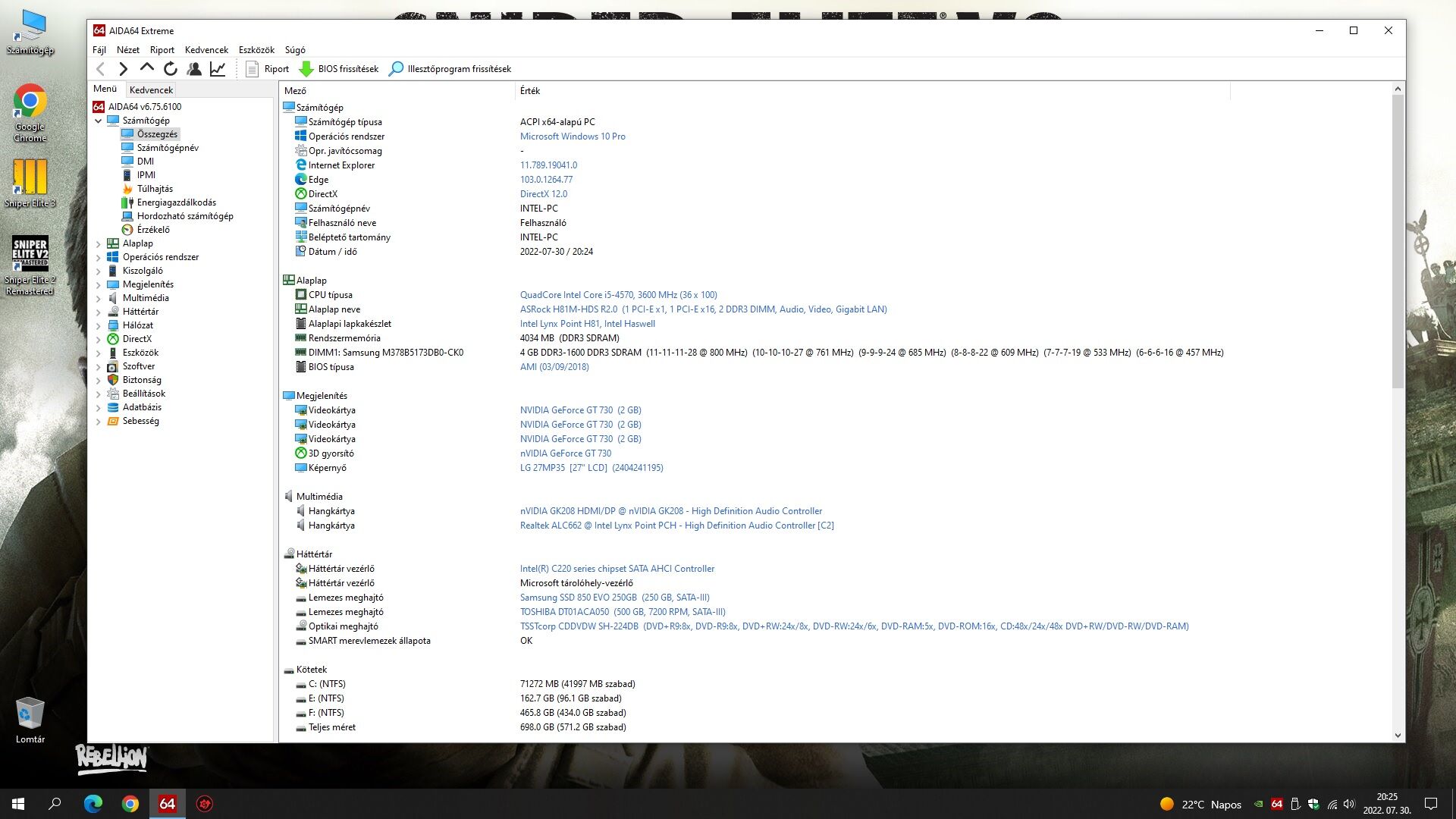Viewport: 1456px width, 819px height.
Task: Expand the Háttértár tree node
Action: pos(98,312)
